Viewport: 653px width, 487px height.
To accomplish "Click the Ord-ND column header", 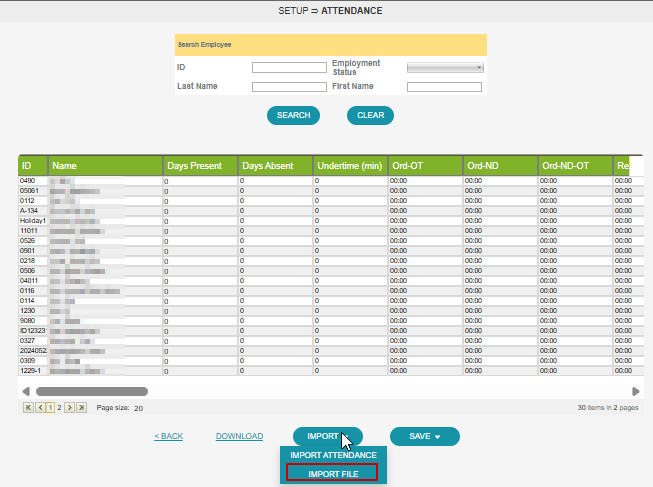I will point(500,166).
